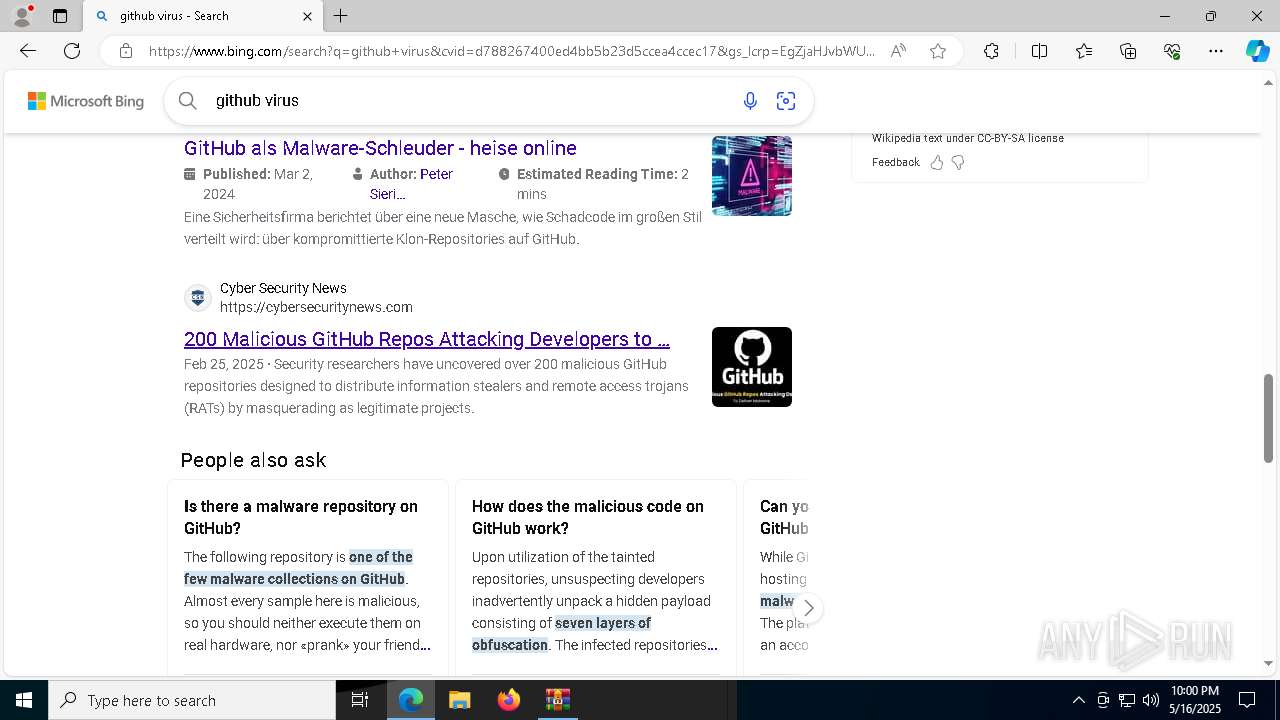1280x720 pixels.
Task: Open Browser essentials icon
Action: (1172, 51)
